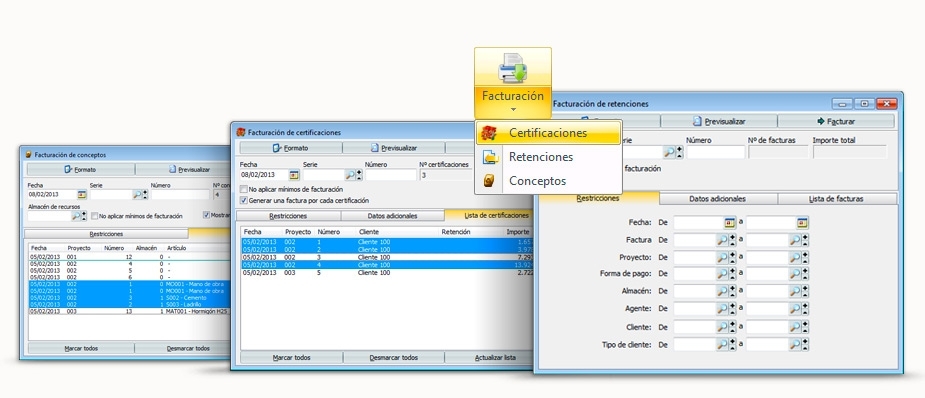The width and height of the screenshot is (925, 398).
Task: Click Desmarcar todos in certificaciones window
Action: click(x=393, y=357)
